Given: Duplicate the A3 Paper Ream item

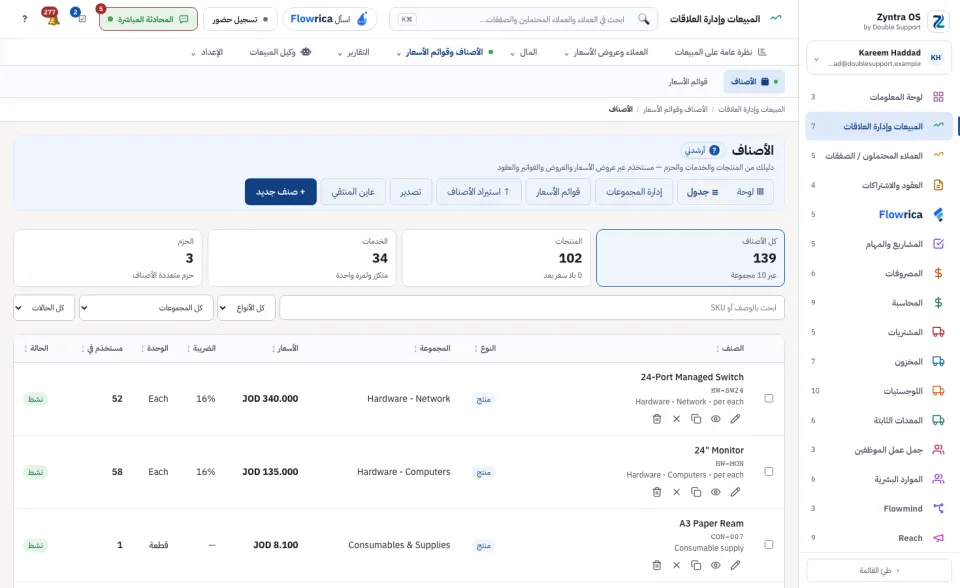Looking at the screenshot, I should click(x=696, y=565).
